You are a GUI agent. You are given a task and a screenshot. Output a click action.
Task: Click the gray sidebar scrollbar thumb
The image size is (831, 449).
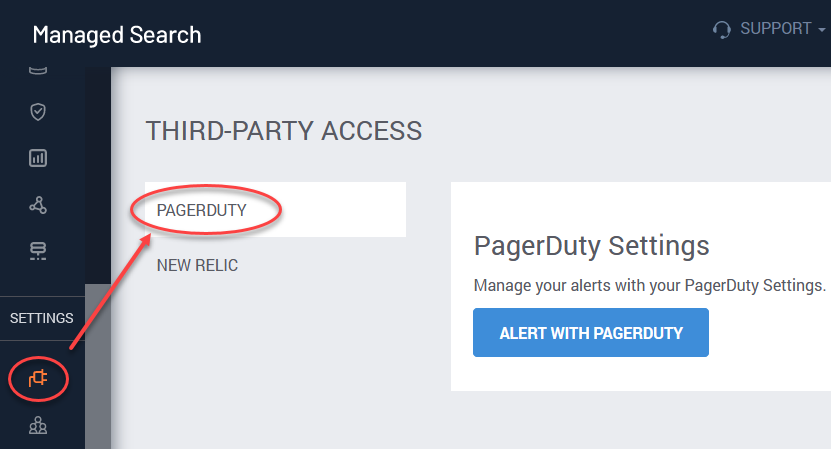tap(98, 366)
